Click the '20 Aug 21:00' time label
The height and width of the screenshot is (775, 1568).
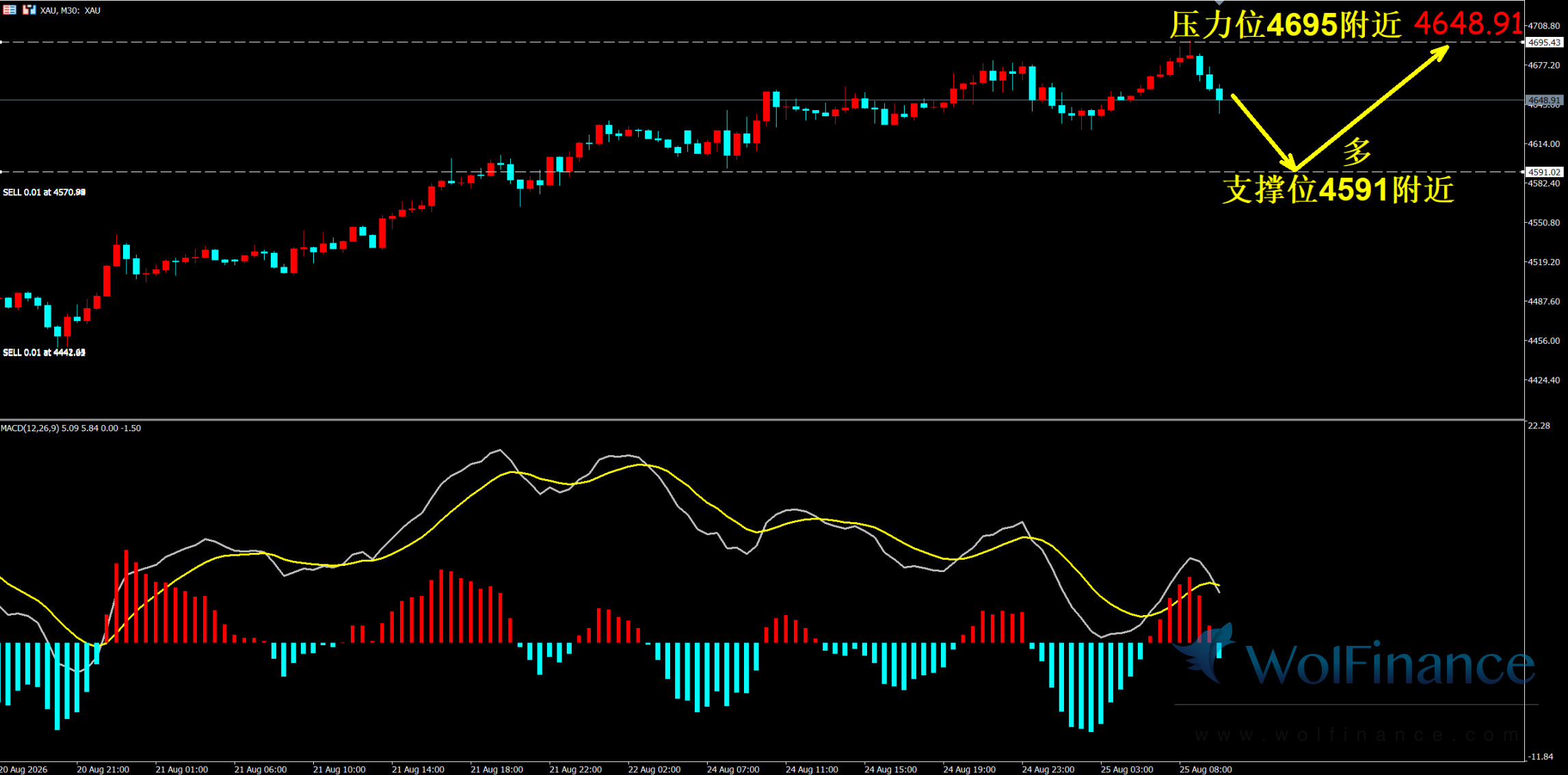pos(103,770)
